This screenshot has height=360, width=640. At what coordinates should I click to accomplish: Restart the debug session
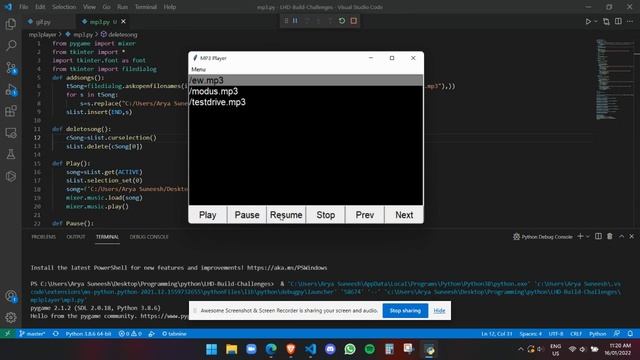click(x=342, y=21)
